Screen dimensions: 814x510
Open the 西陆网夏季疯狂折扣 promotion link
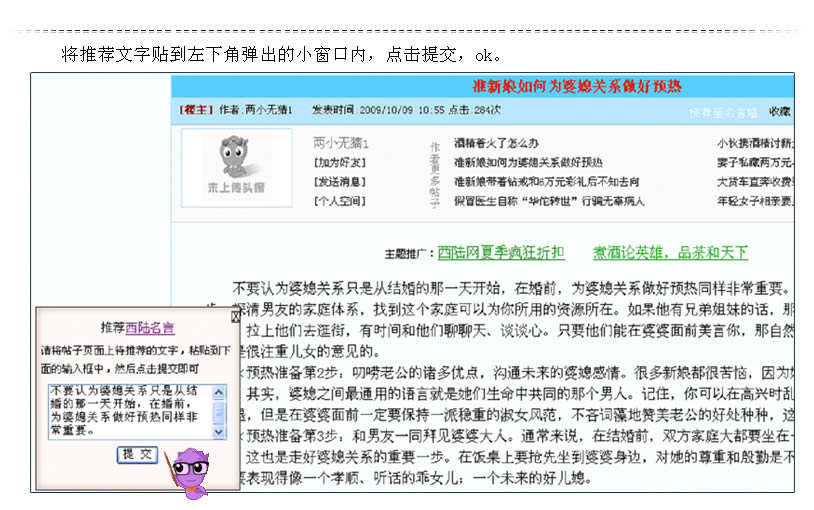[501, 253]
